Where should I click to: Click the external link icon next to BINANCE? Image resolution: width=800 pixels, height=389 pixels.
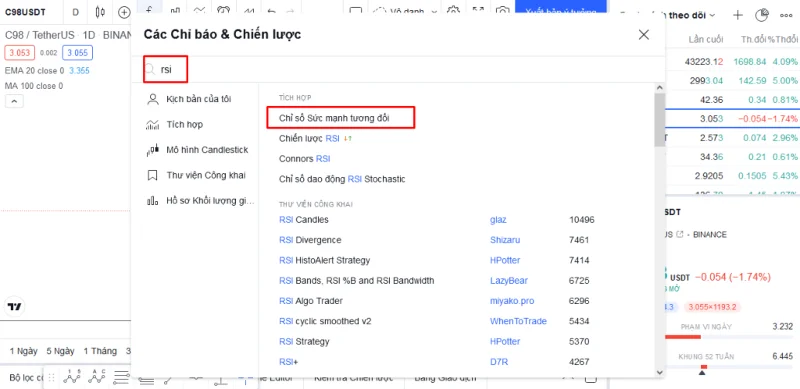coord(679,235)
